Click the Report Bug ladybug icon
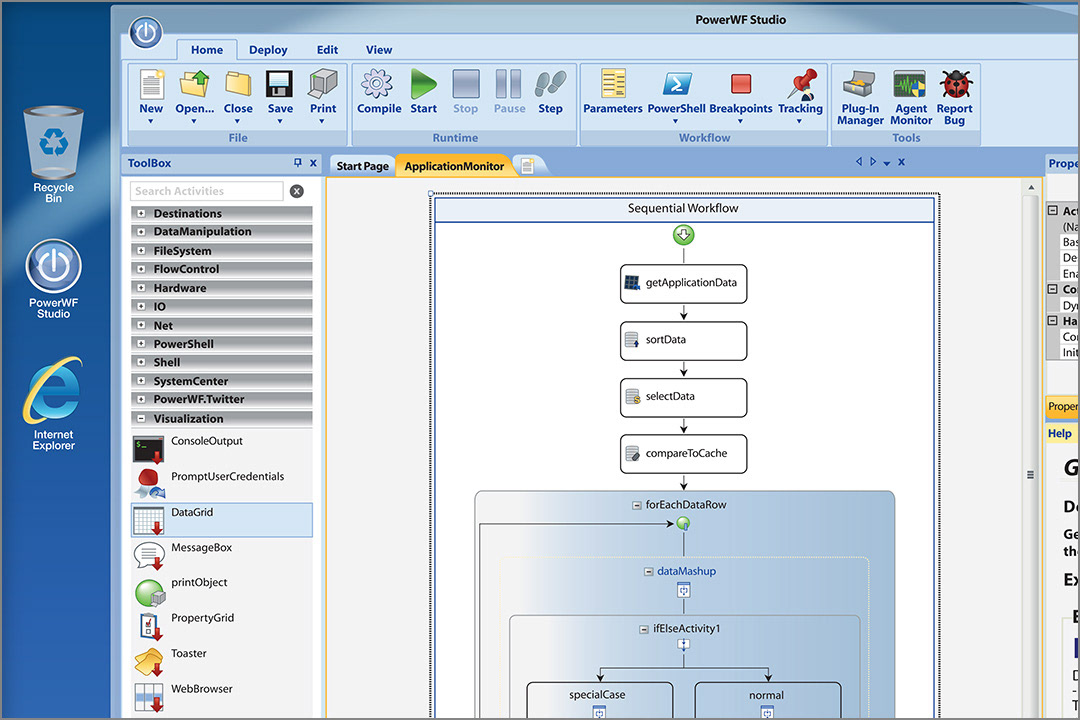This screenshot has width=1080, height=720. pyautogui.click(x=956, y=84)
